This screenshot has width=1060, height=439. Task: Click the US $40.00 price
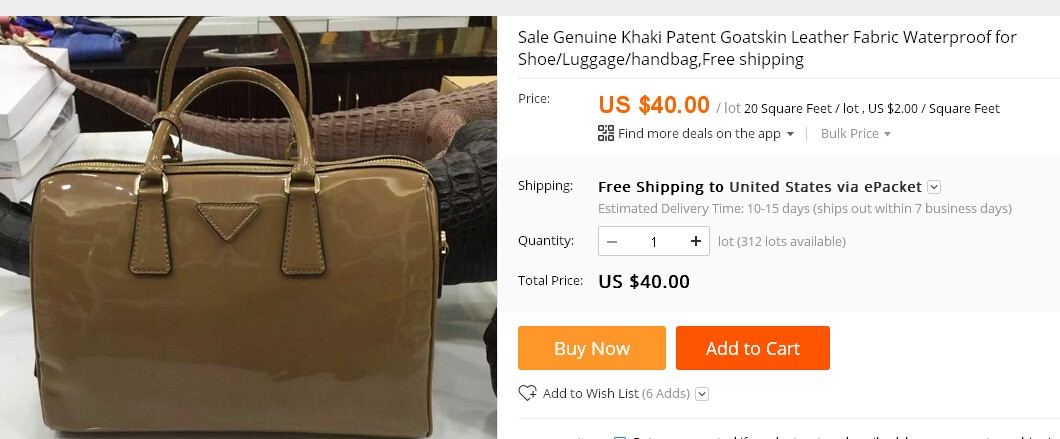[x=654, y=105]
